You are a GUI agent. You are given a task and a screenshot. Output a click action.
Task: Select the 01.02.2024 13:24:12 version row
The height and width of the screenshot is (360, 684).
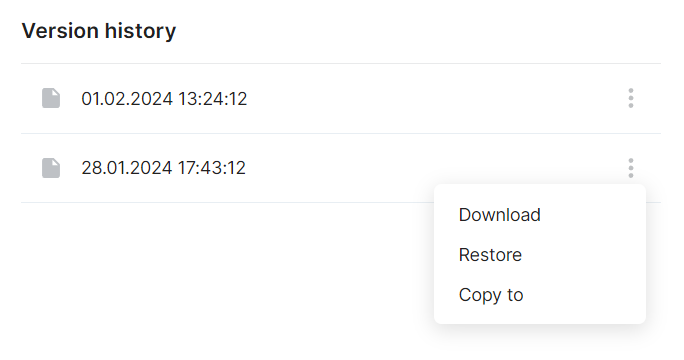coord(341,99)
